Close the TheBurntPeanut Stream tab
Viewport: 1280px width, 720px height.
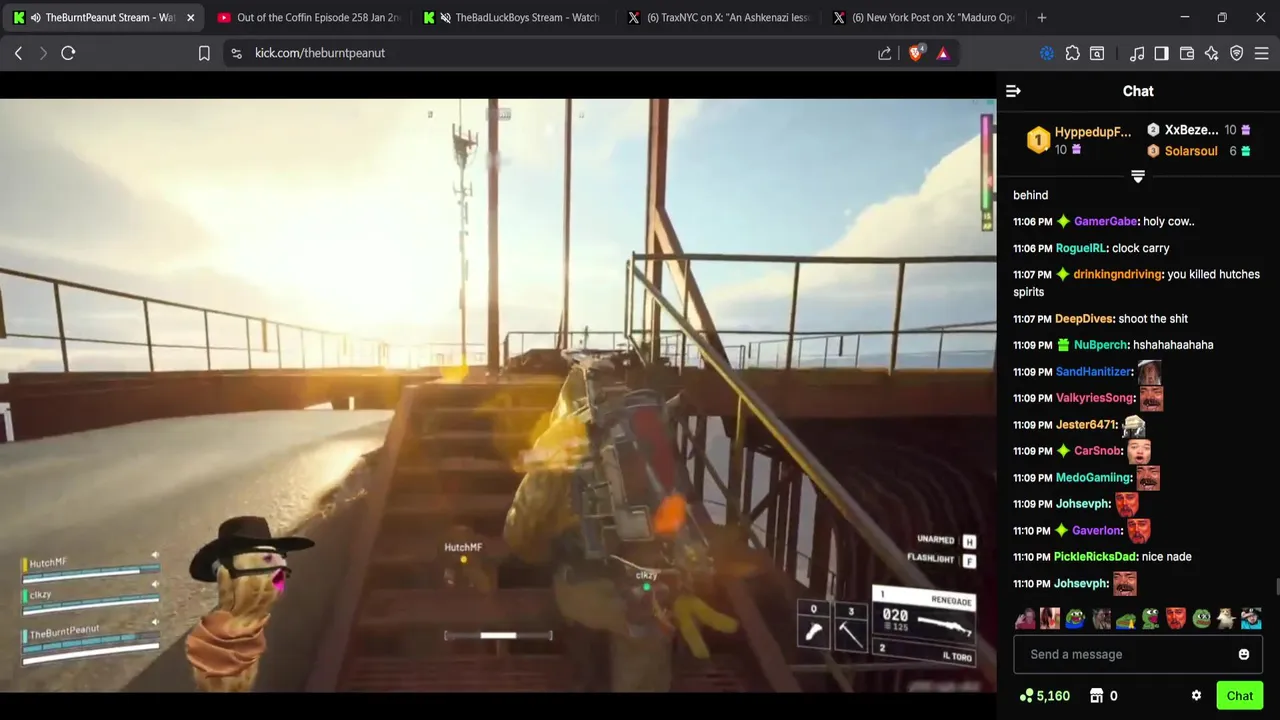(190, 17)
